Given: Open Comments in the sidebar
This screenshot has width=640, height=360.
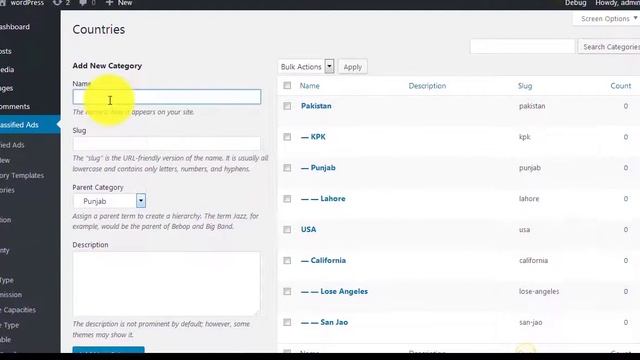Looking at the screenshot, I should pos(15,107).
